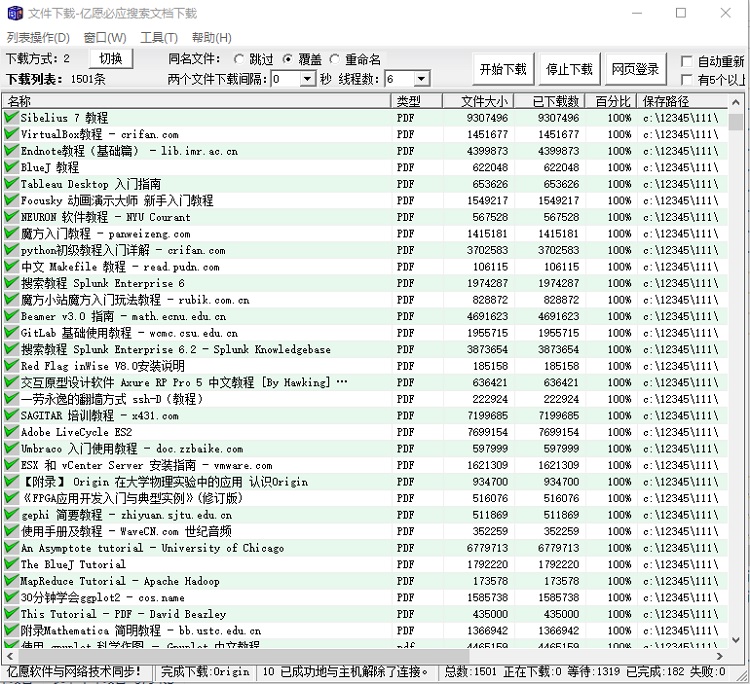Click the check icon beside An Asymptote tutorial row

click(x=11, y=547)
